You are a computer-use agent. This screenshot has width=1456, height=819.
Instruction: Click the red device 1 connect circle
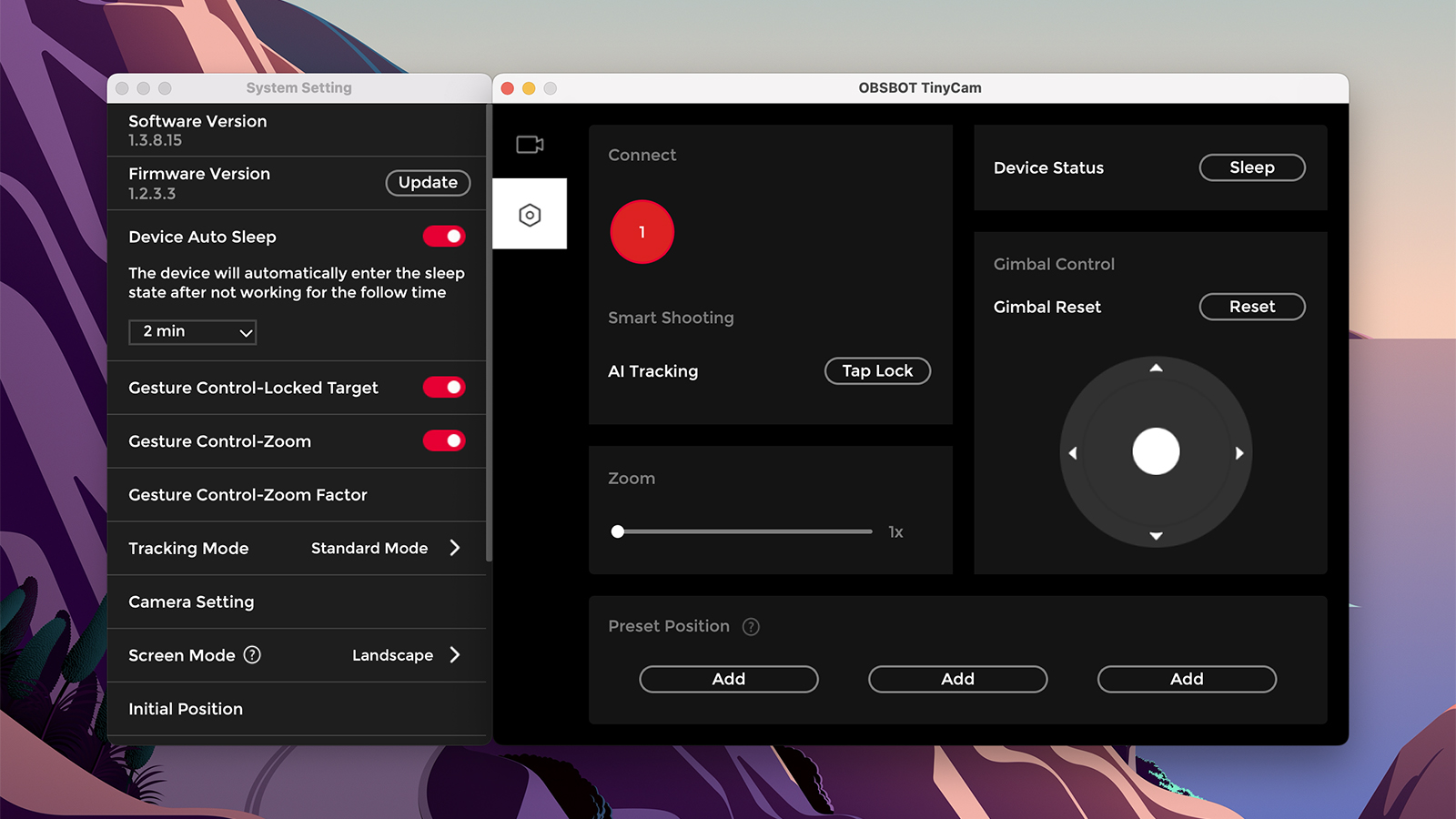(642, 232)
